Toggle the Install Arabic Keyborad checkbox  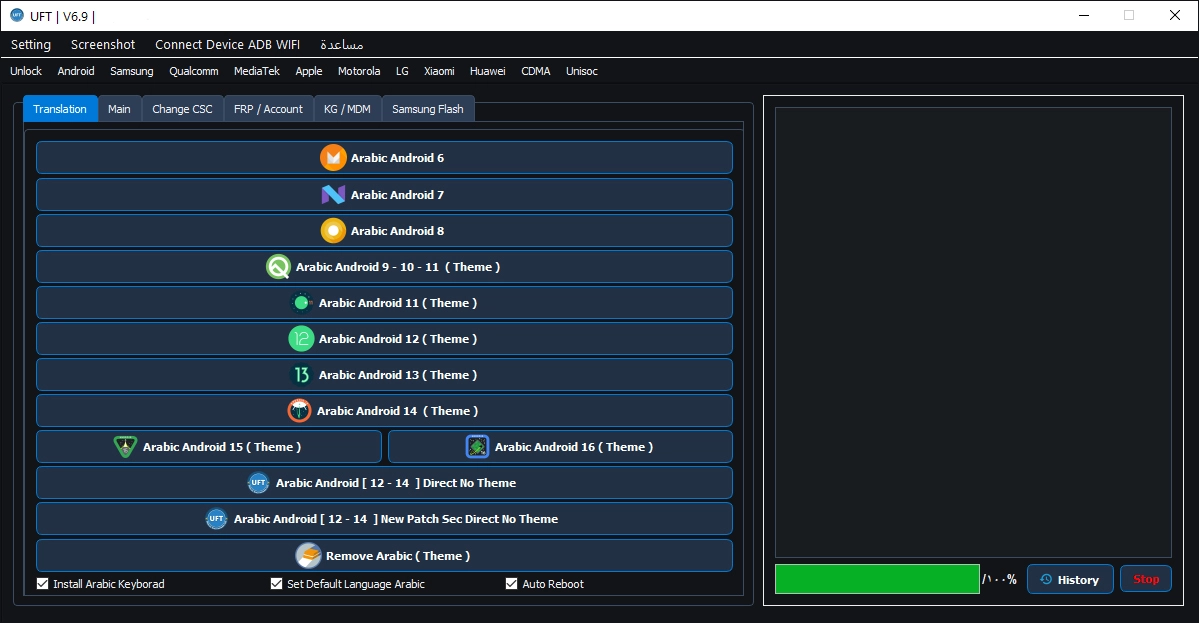click(x=43, y=584)
